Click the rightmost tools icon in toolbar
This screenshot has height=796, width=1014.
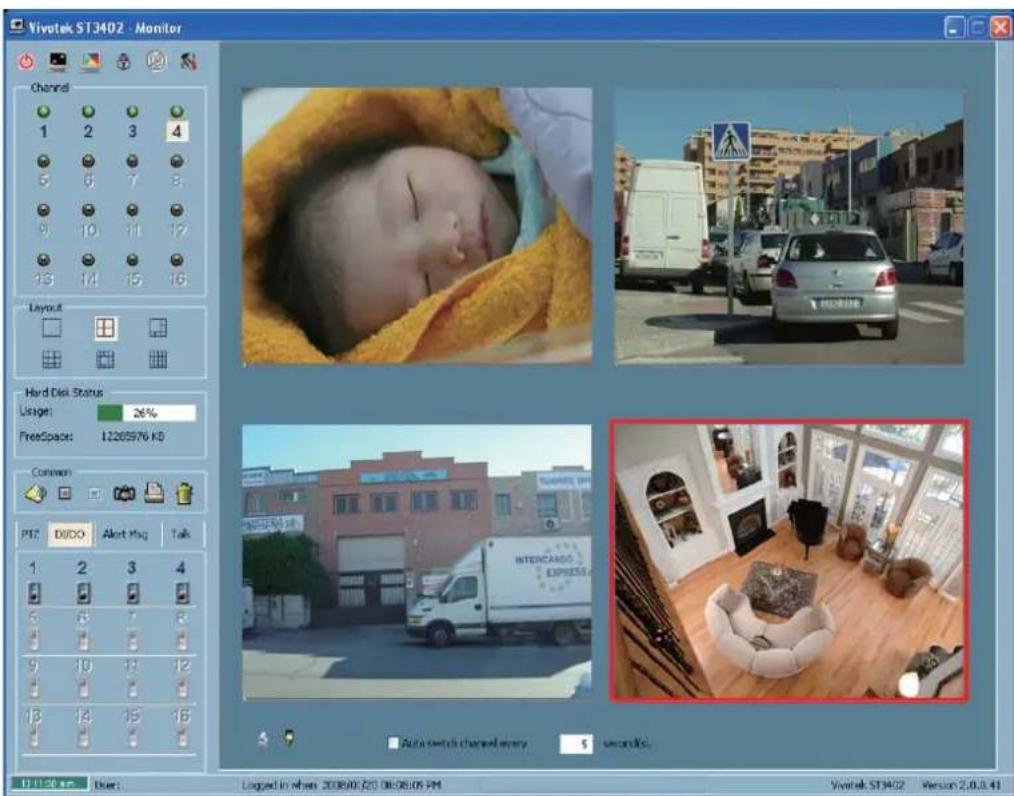[188, 61]
